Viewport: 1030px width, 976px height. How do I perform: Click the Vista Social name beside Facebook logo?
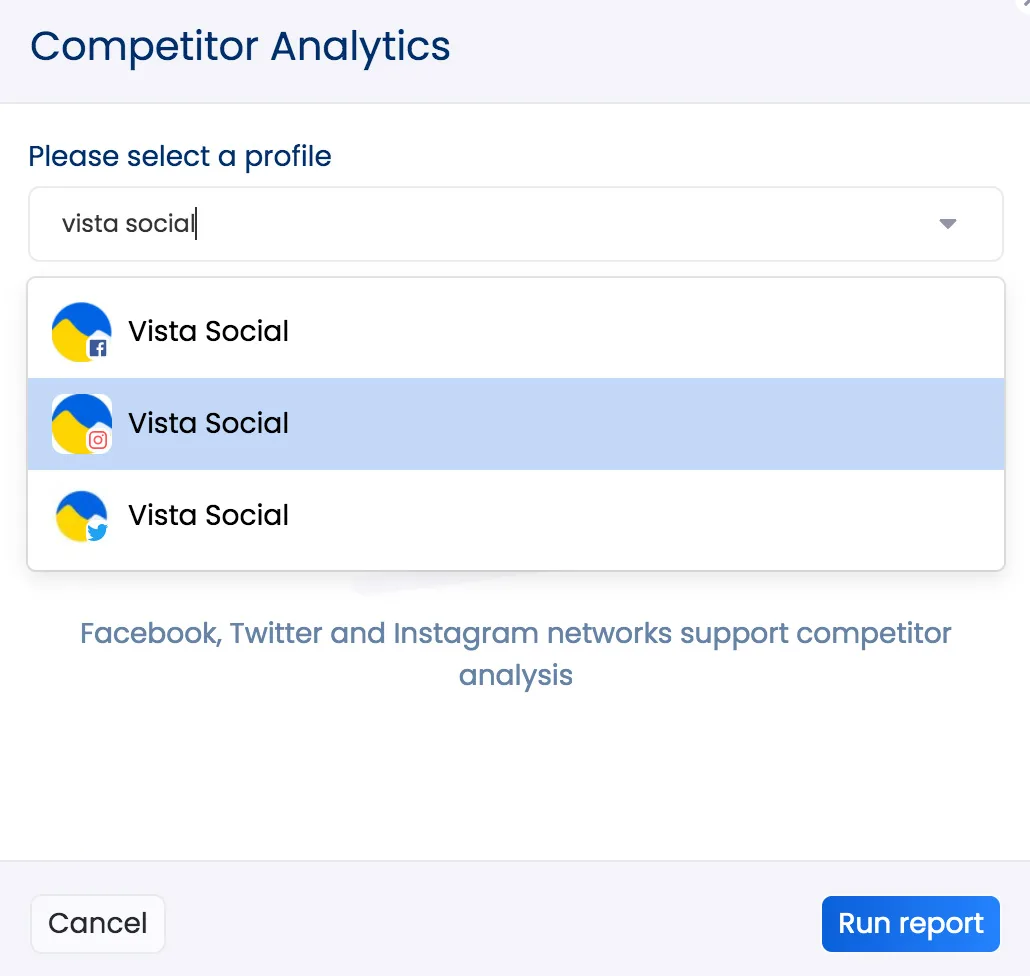coord(208,332)
